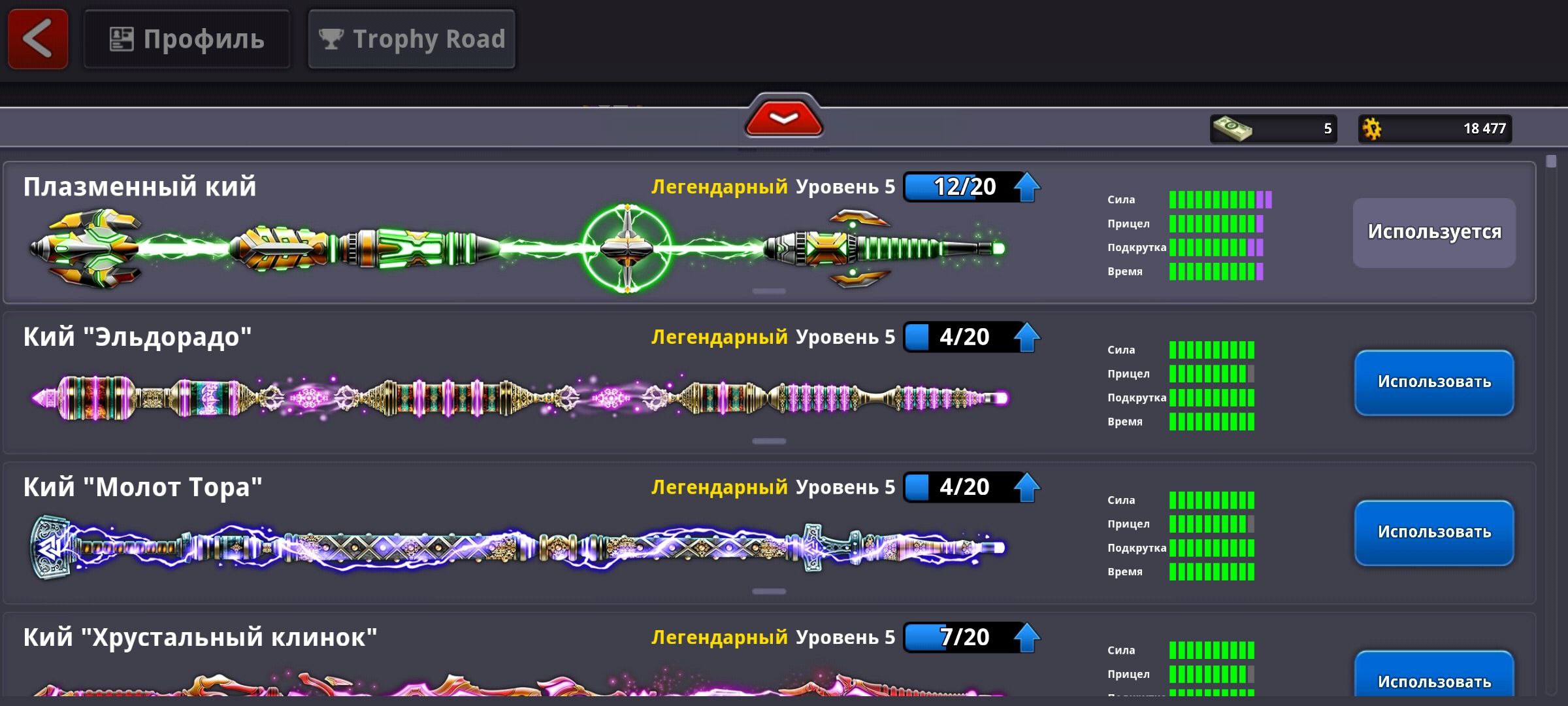This screenshot has width=1568, height=706.
Task: Select the Молот Тора cue image
Action: [x=517, y=548]
